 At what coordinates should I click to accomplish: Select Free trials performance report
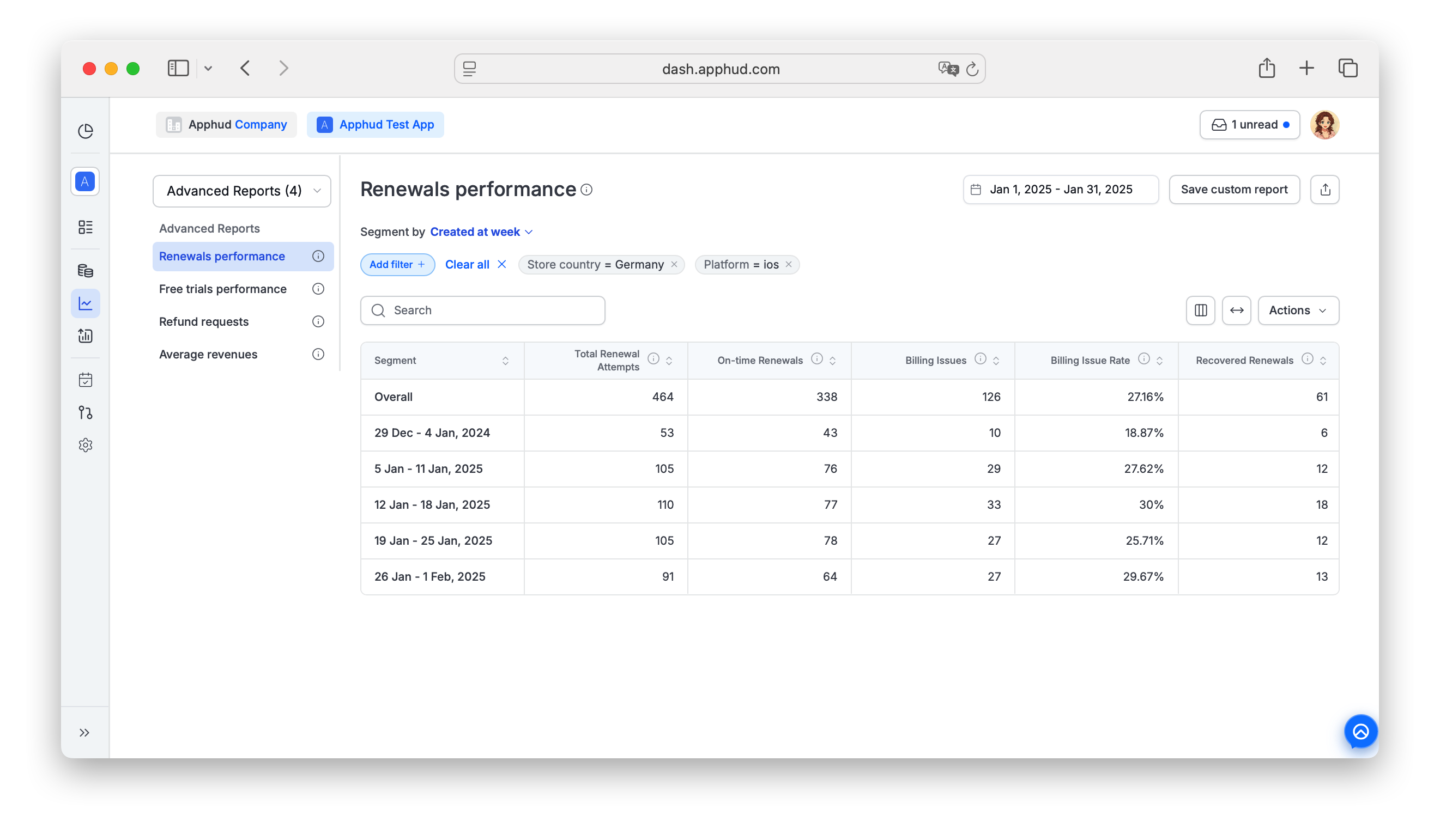[223, 289]
